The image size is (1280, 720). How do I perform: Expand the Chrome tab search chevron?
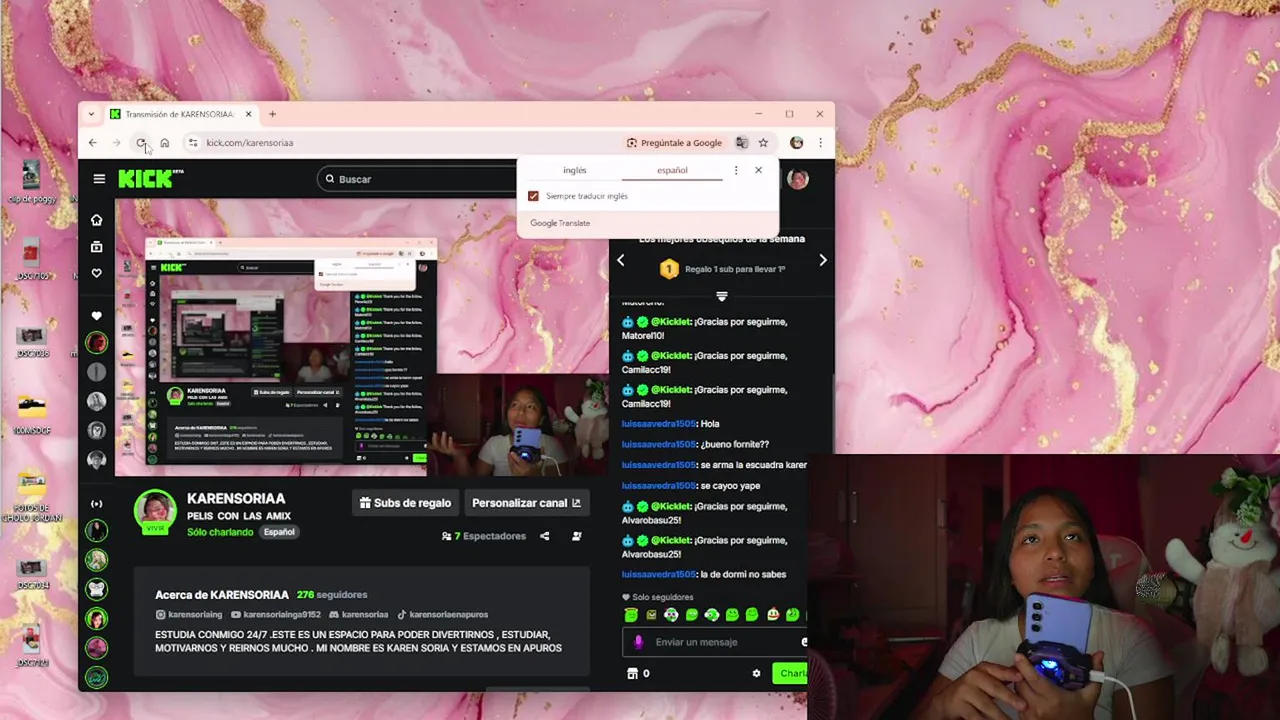tap(91, 114)
